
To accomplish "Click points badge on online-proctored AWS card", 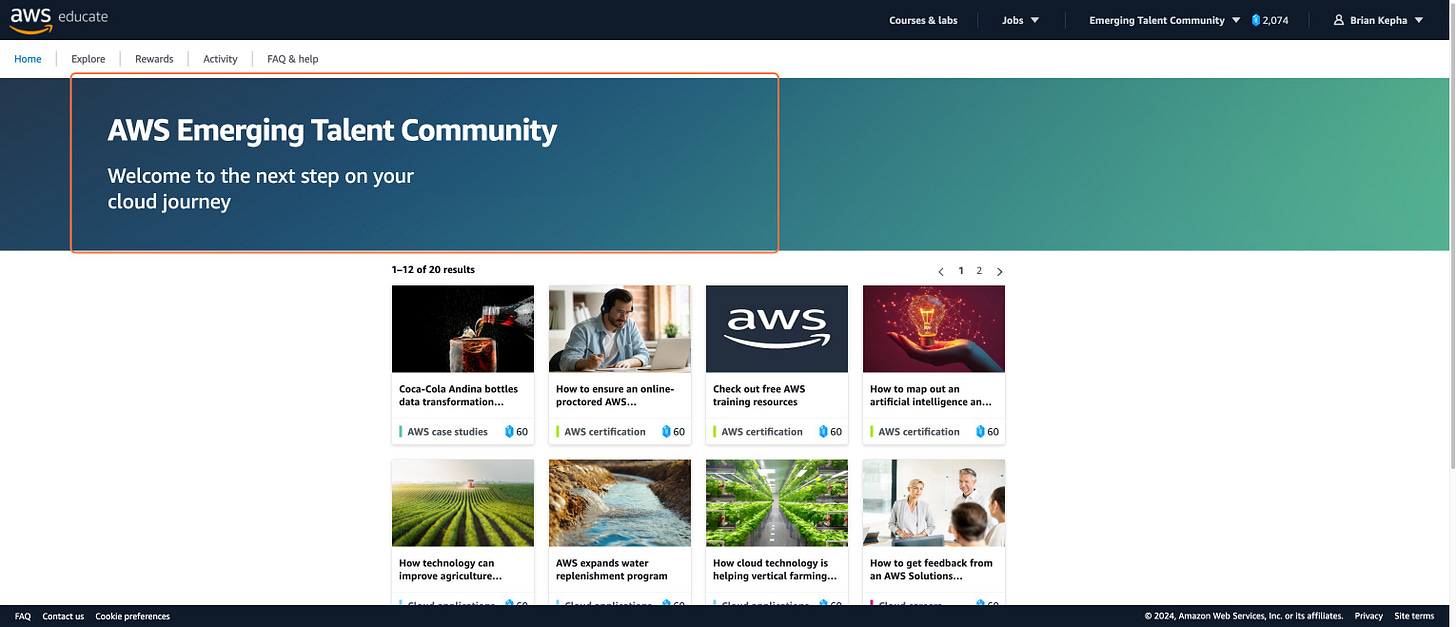I will point(674,432).
